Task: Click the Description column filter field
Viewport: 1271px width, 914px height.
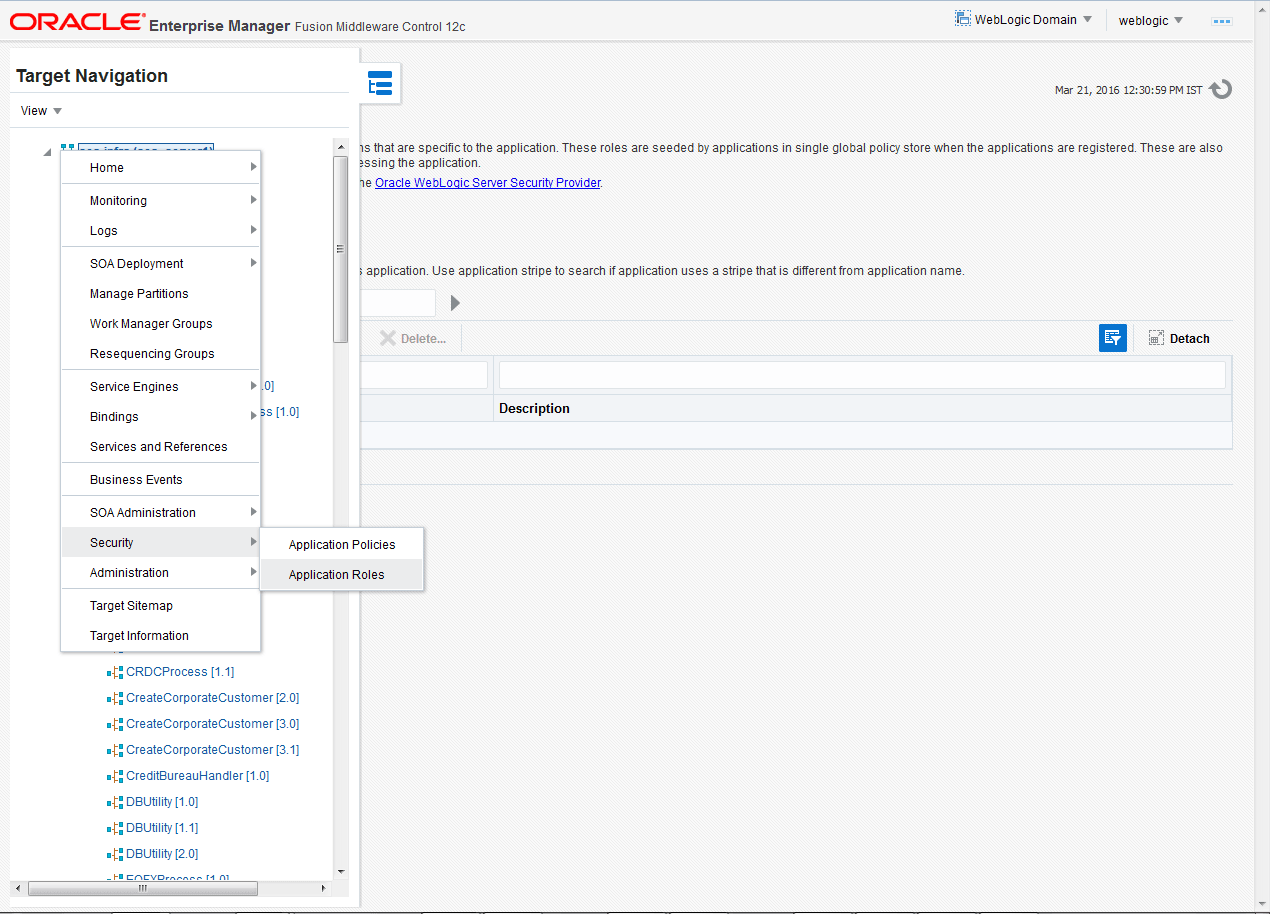Action: pyautogui.click(x=862, y=375)
